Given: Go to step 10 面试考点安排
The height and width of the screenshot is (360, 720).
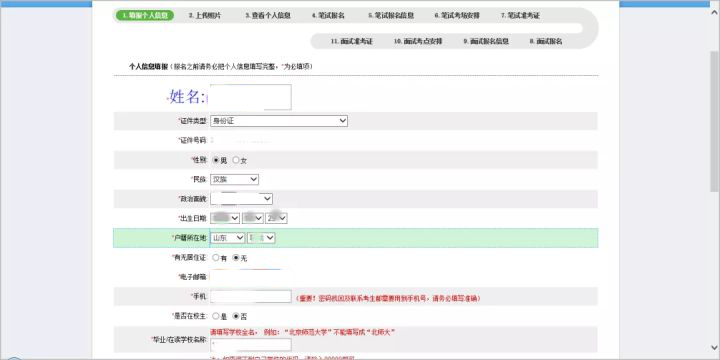Looking at the screenshot, I should (418, 41).
